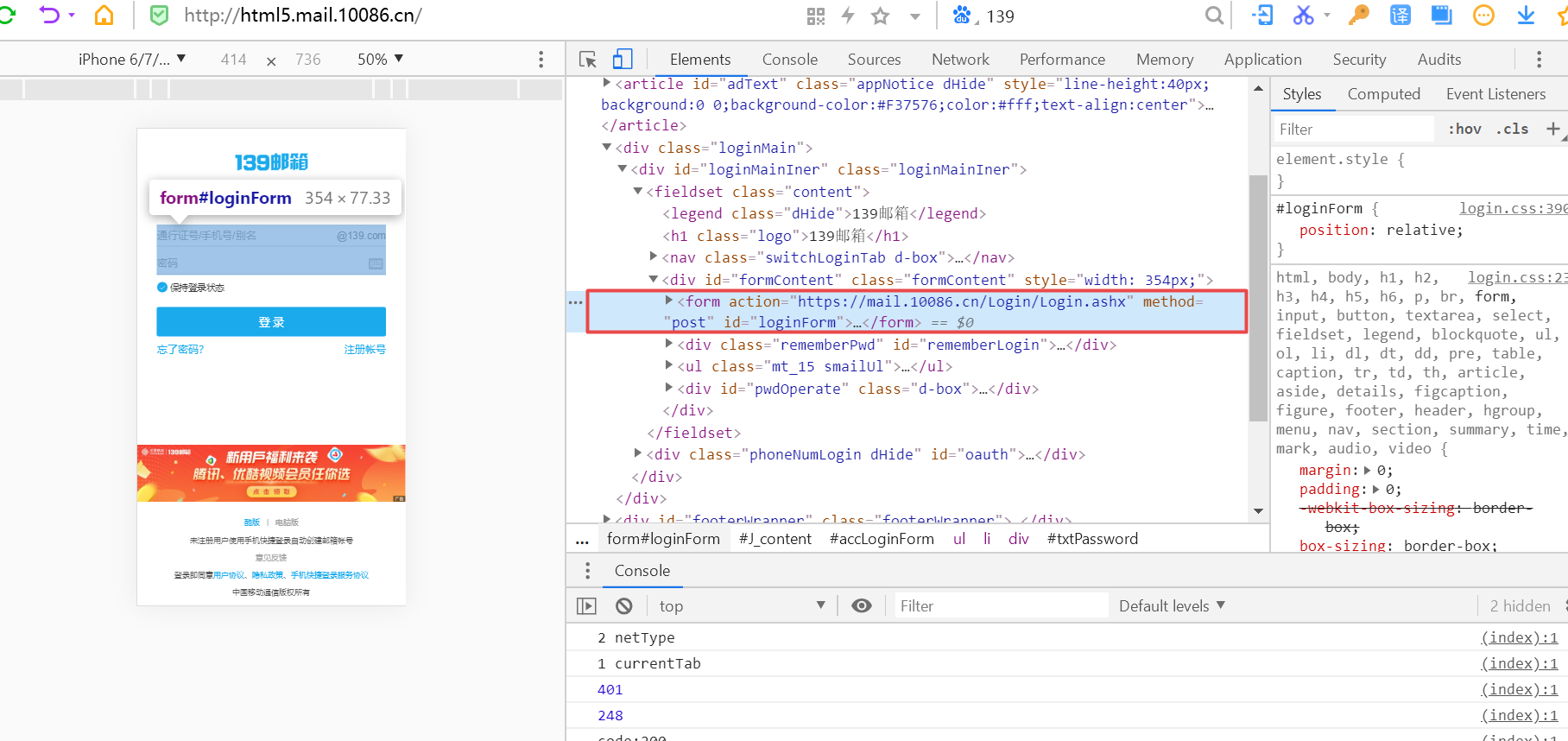Screen dimensions: 1568x741
Task: Open the Computed styles tab
Action: (x=1383, y=94)
